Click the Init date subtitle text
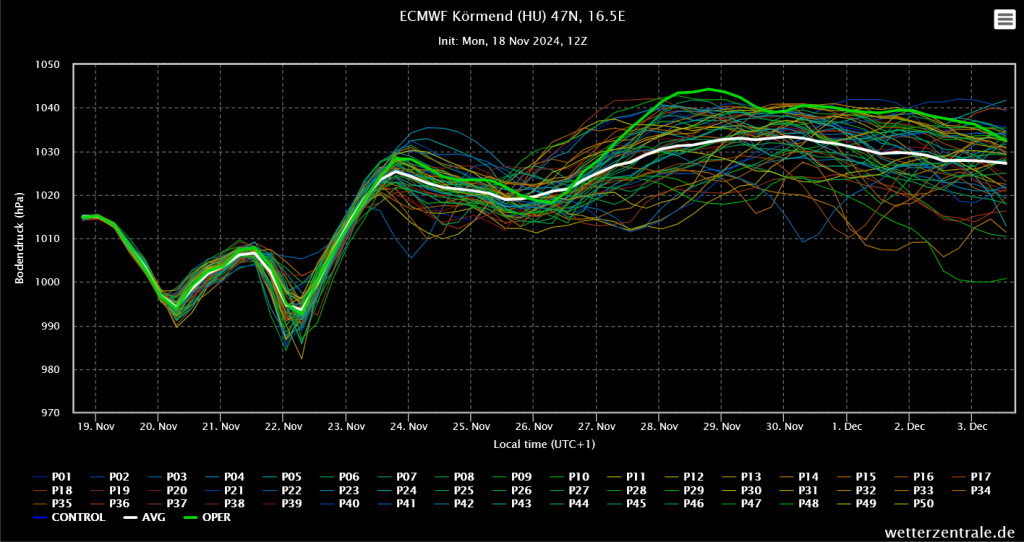The image size is (1024, 542). pyautogui.click(x=511, y=41)
